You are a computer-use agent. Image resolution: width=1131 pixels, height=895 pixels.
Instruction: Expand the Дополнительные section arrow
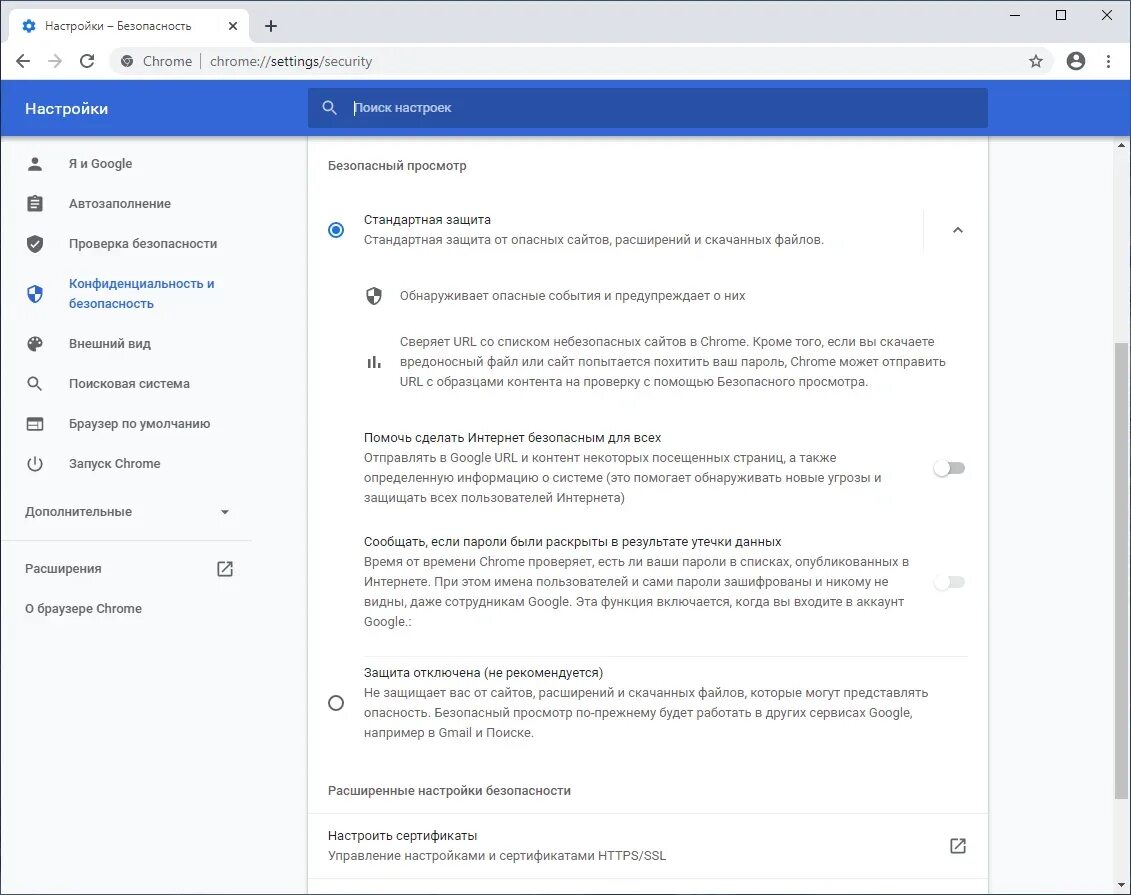(225, 512)
